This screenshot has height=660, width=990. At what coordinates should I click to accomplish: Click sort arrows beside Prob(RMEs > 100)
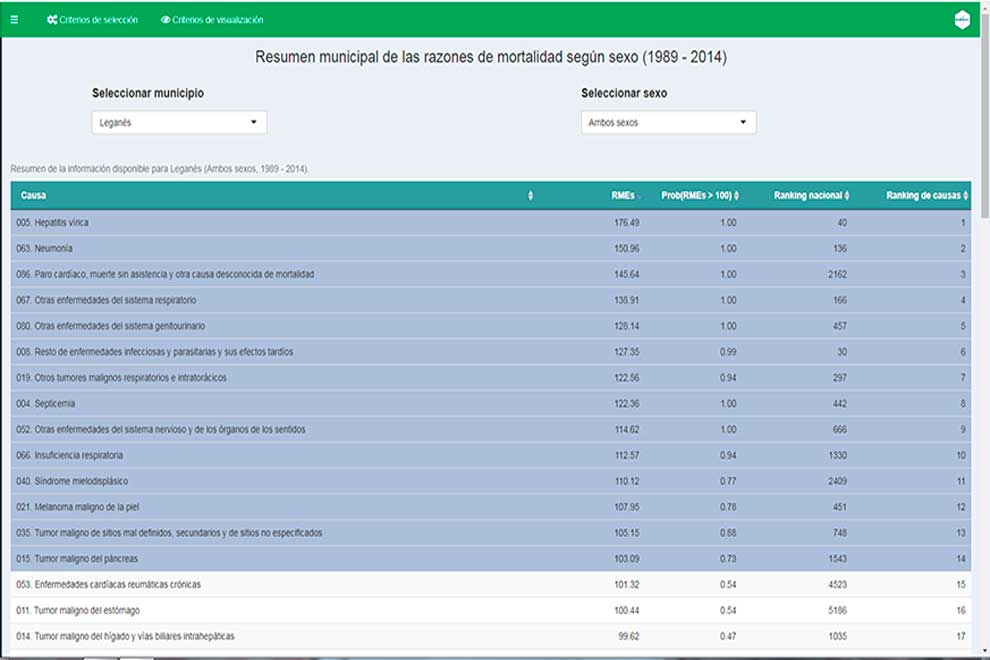738,196
